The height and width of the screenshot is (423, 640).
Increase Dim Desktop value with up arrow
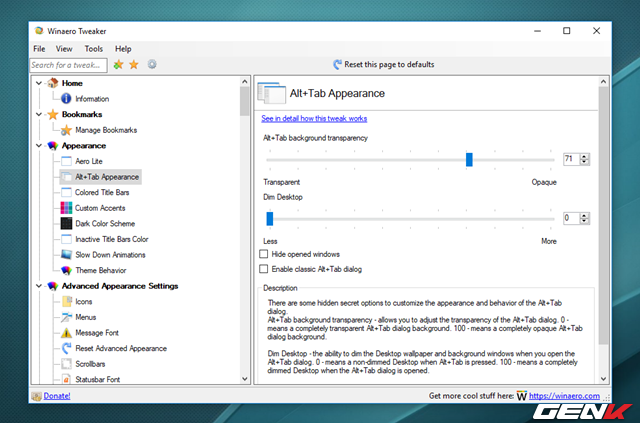pyautogui.click(x=584, y=216)
